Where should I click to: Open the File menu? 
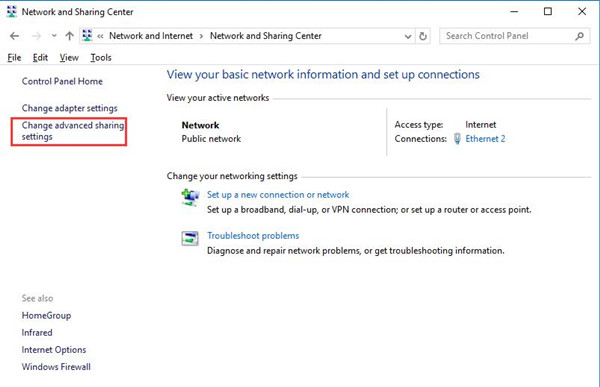pyautogui.click(x=14, y=58)
